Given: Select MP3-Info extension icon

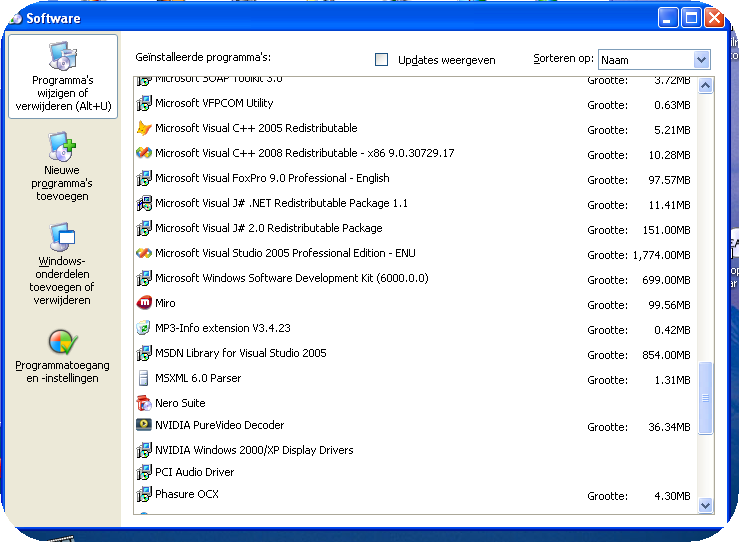Looking at the screenshot, I should coord(143,328).
